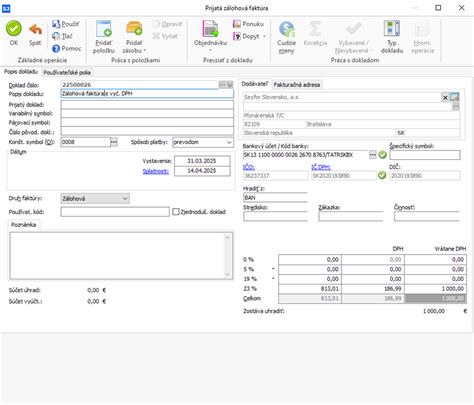
Task: Switch to Používateľské polia tab
Action: [x=67, y=72]
